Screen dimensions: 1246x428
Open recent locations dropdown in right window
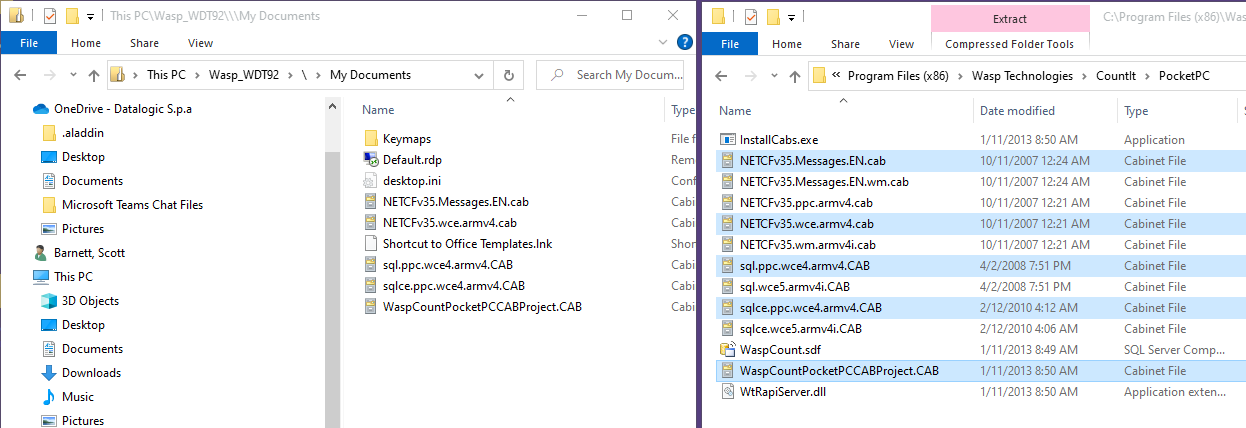[773, 75]
